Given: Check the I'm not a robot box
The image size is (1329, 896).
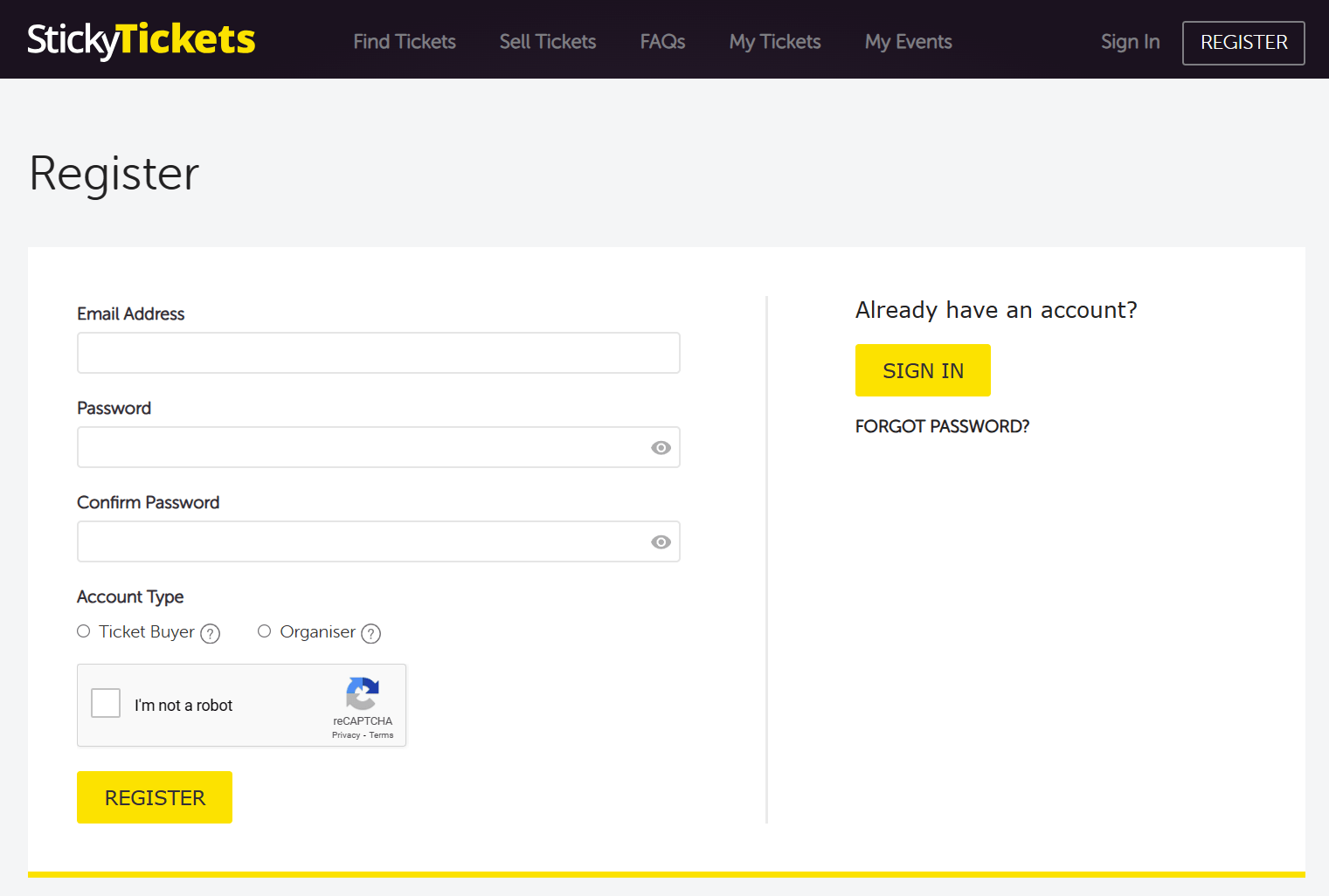Looking at the screenshot, I should (106, 703).
